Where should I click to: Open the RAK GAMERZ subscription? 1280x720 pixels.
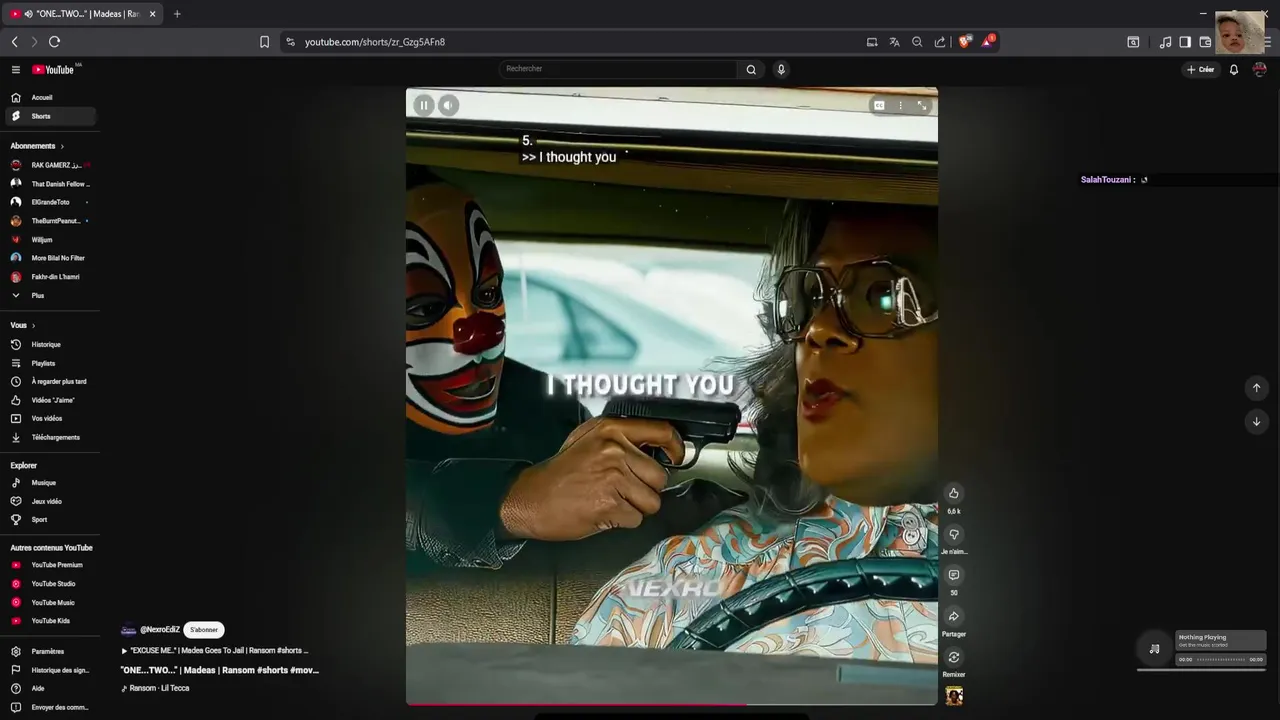50,165
